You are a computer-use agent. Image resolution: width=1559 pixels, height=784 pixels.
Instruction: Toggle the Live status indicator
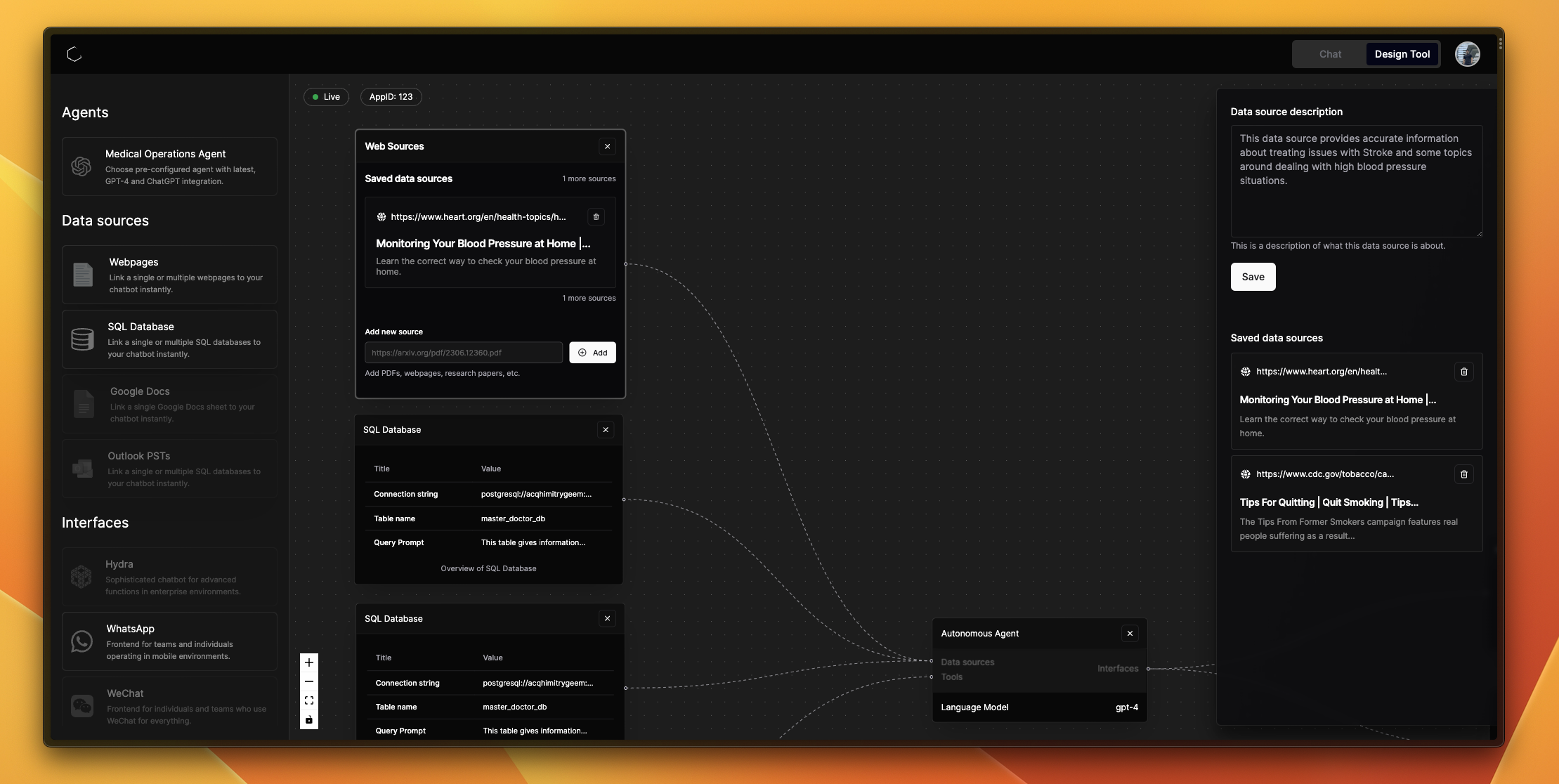[326, 96]
